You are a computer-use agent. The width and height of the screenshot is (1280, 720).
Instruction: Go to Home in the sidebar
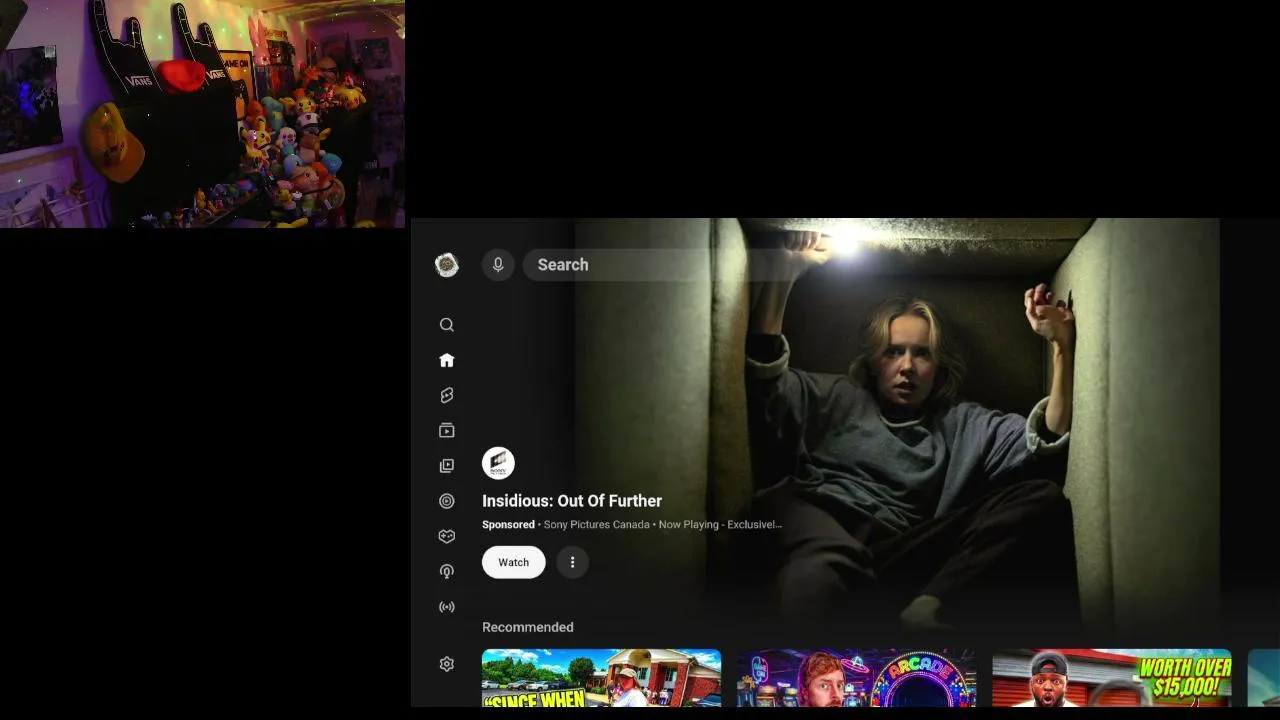tap(447, 360)
